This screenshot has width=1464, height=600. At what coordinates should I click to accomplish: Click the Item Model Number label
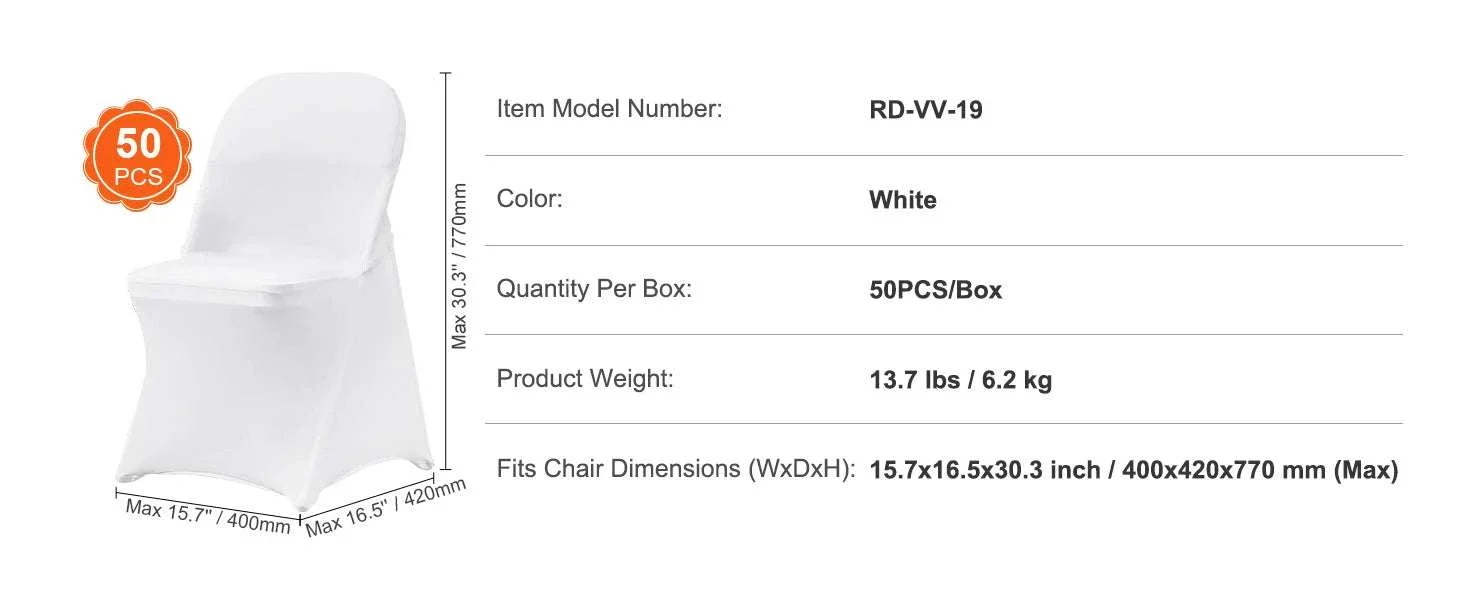(609, 109)
